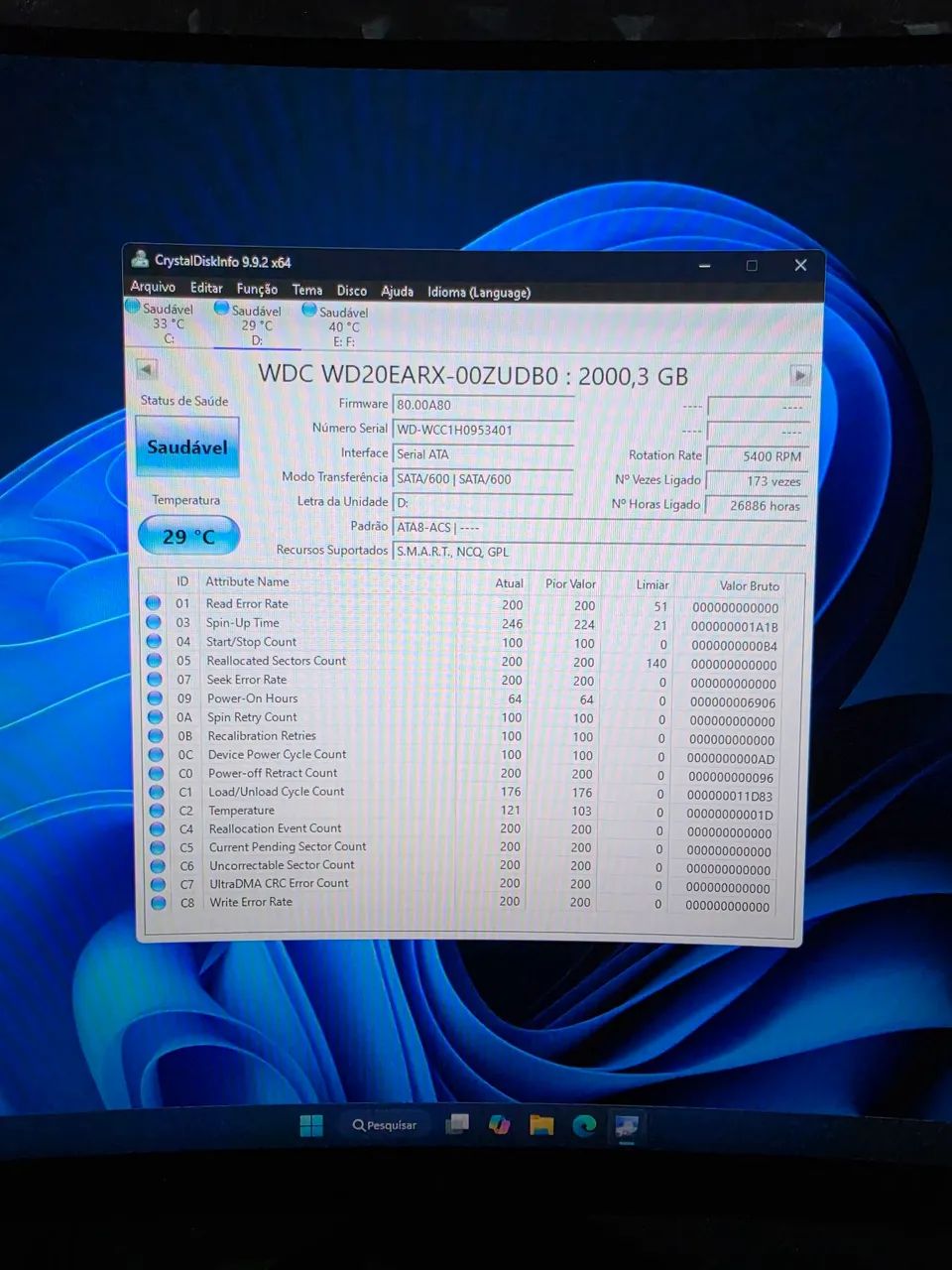Open the Função menu

click(x=257, y=289)
